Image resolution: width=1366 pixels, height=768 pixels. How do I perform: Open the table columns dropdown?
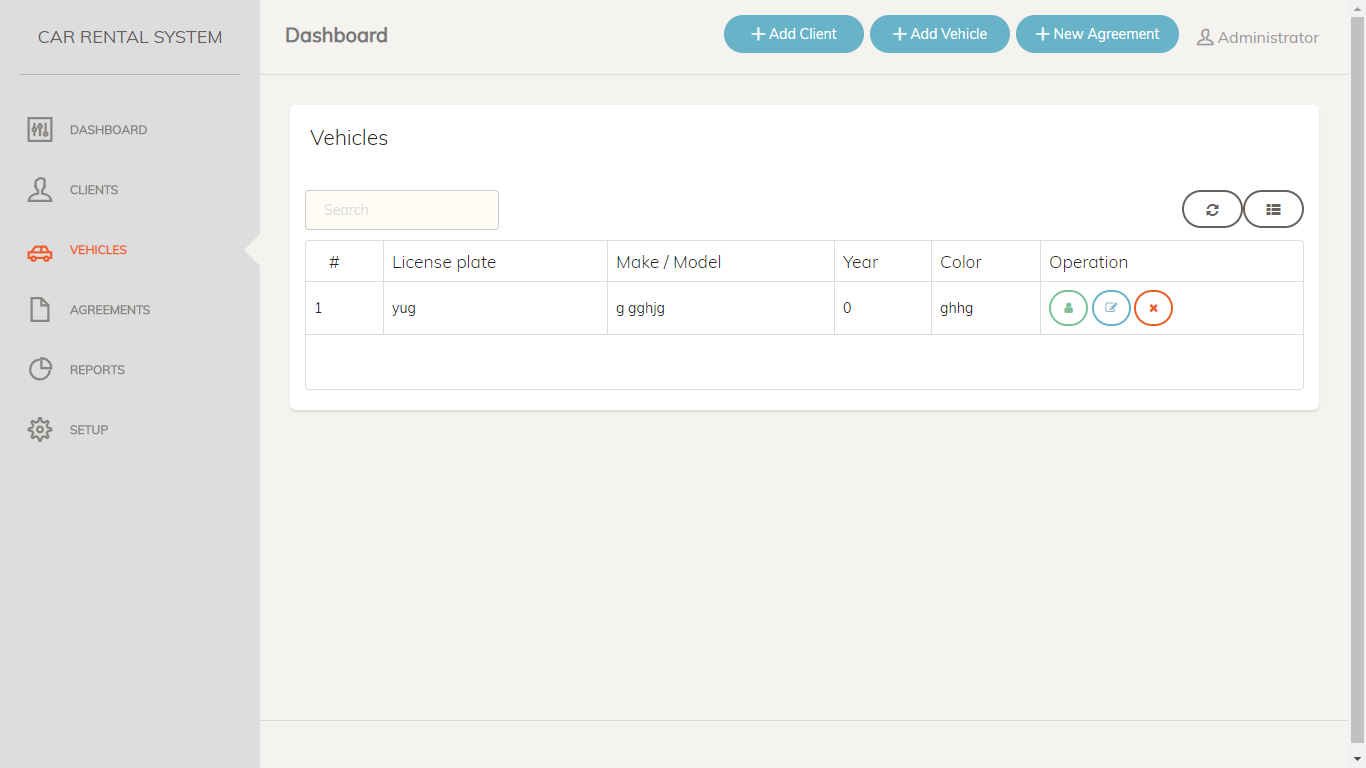click(1273, 210)
